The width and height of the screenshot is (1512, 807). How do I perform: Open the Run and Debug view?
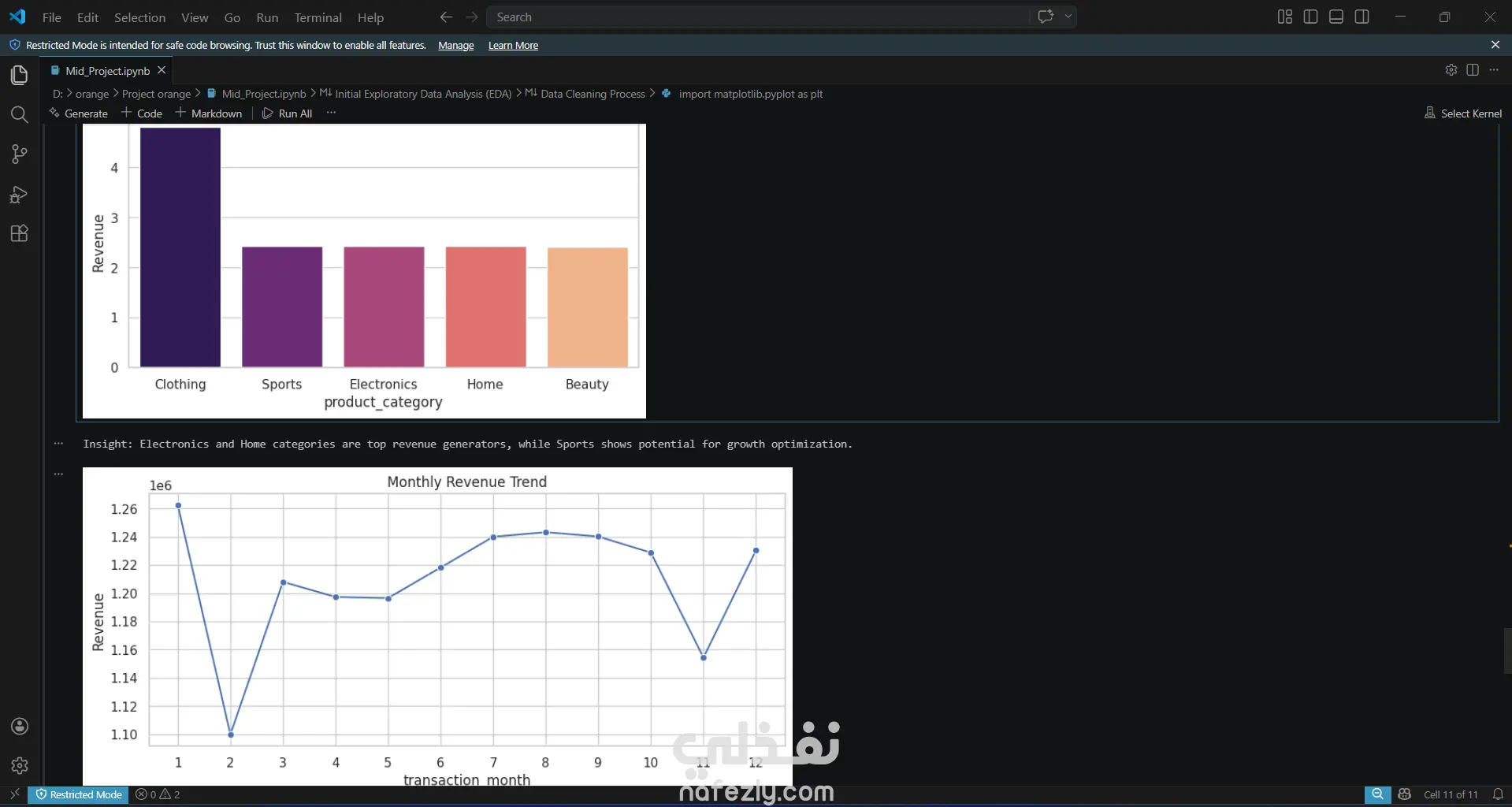[19, 194]
